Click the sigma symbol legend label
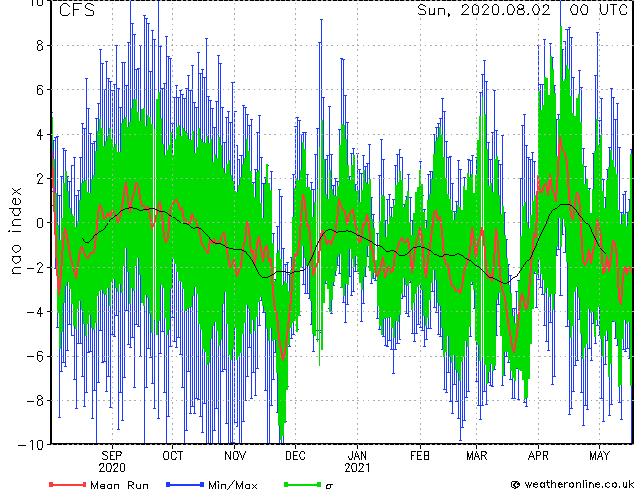Screen dimensions: 634x490 [329, 486]
